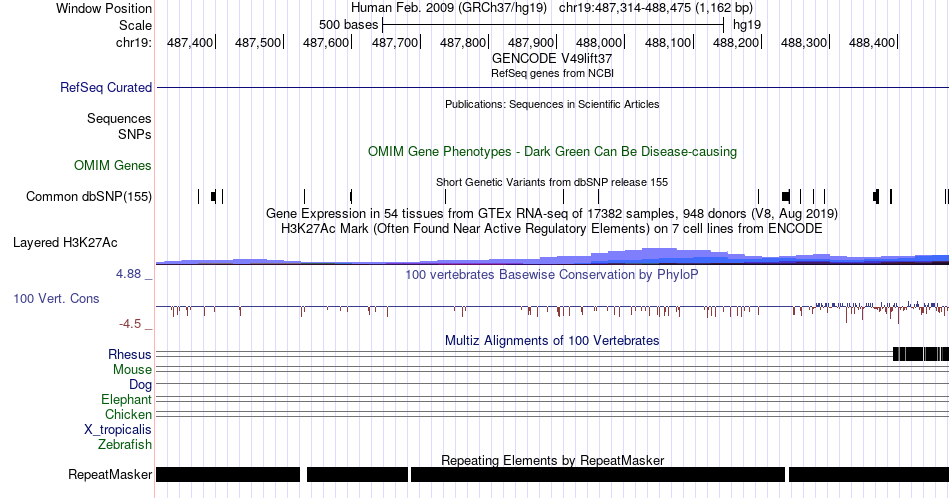Viewport: 950px width, 498px height.
Task: Click 'Publications: Sequences in Scientific Articles' title
Action: 552,104
